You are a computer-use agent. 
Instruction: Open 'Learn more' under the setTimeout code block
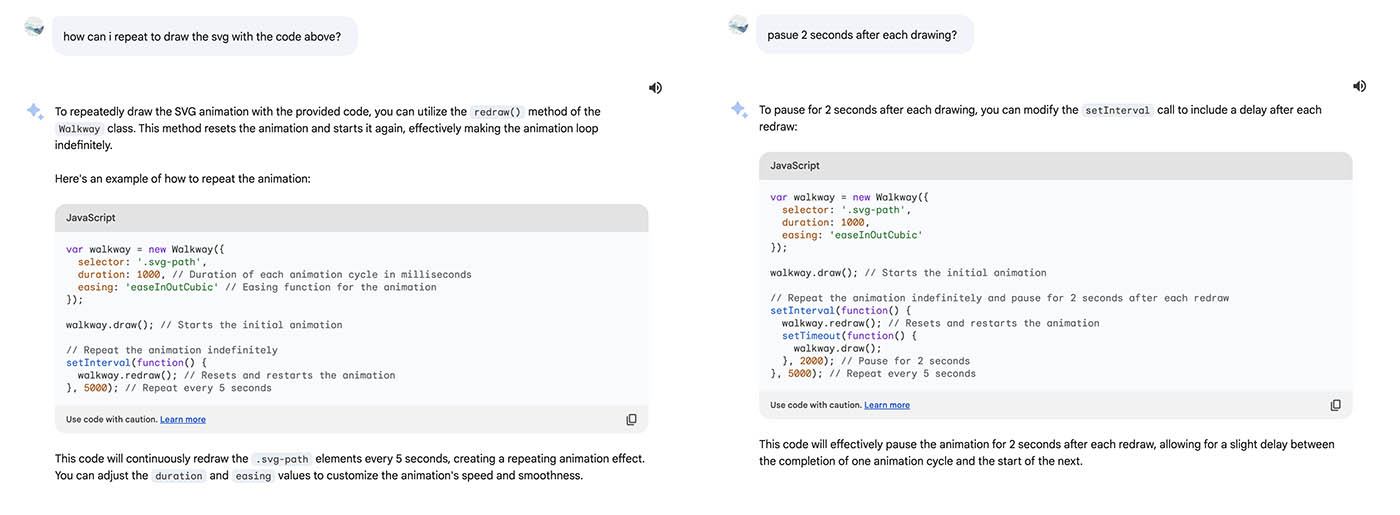[x=887, y=405]
